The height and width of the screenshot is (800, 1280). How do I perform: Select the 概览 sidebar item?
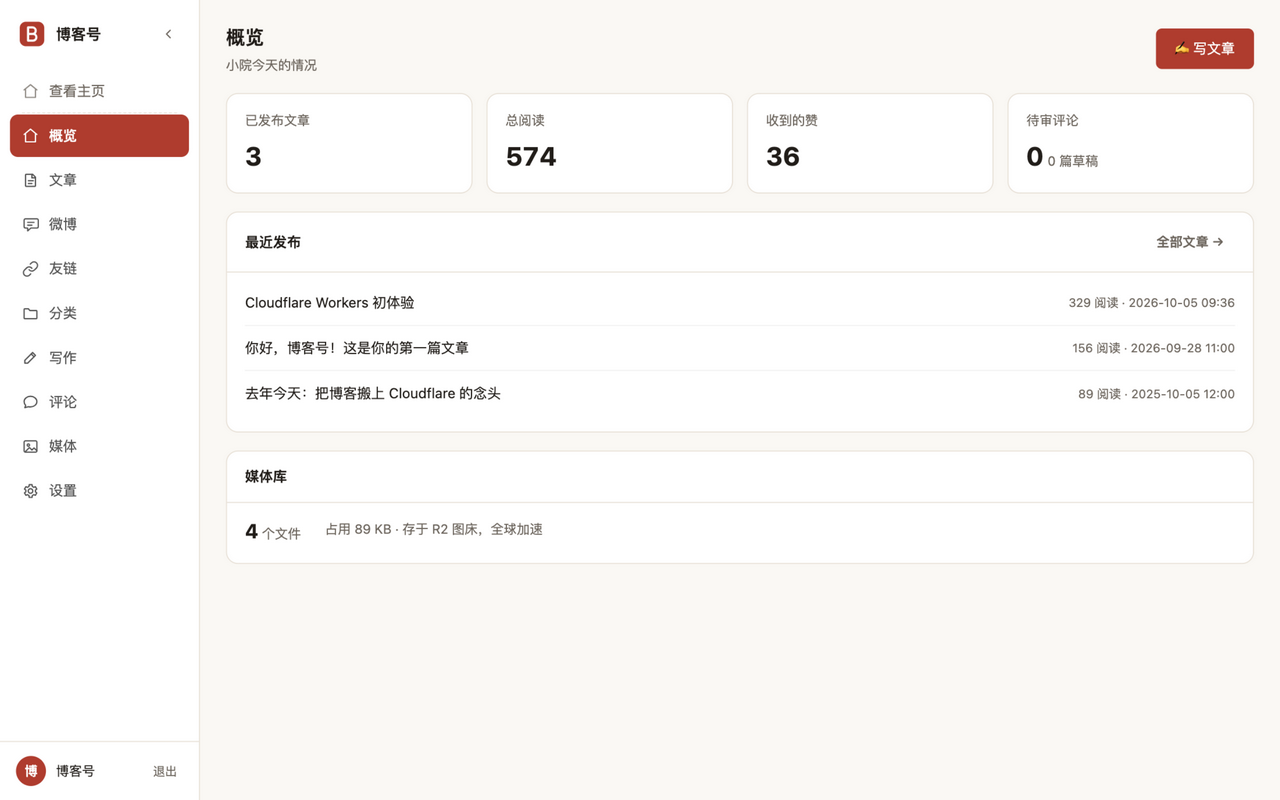[99, 136]
